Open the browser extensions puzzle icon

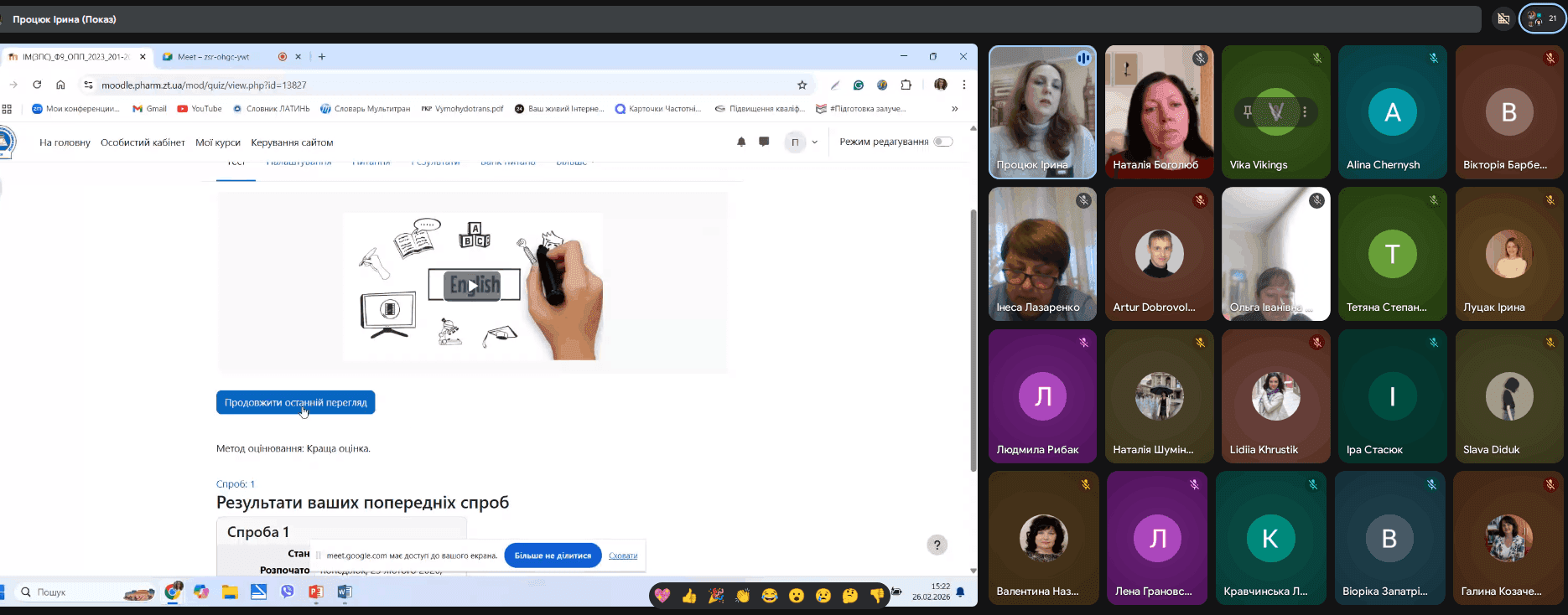[906, 85]
